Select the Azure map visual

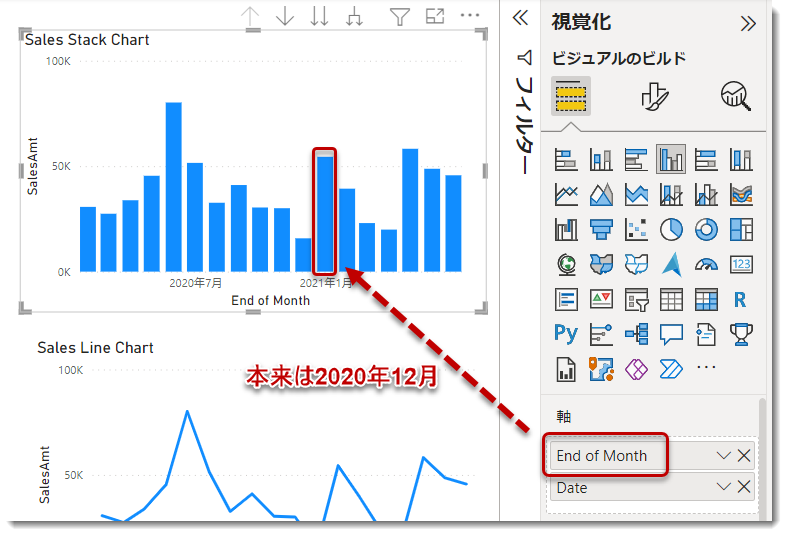(x=671, y=264)
